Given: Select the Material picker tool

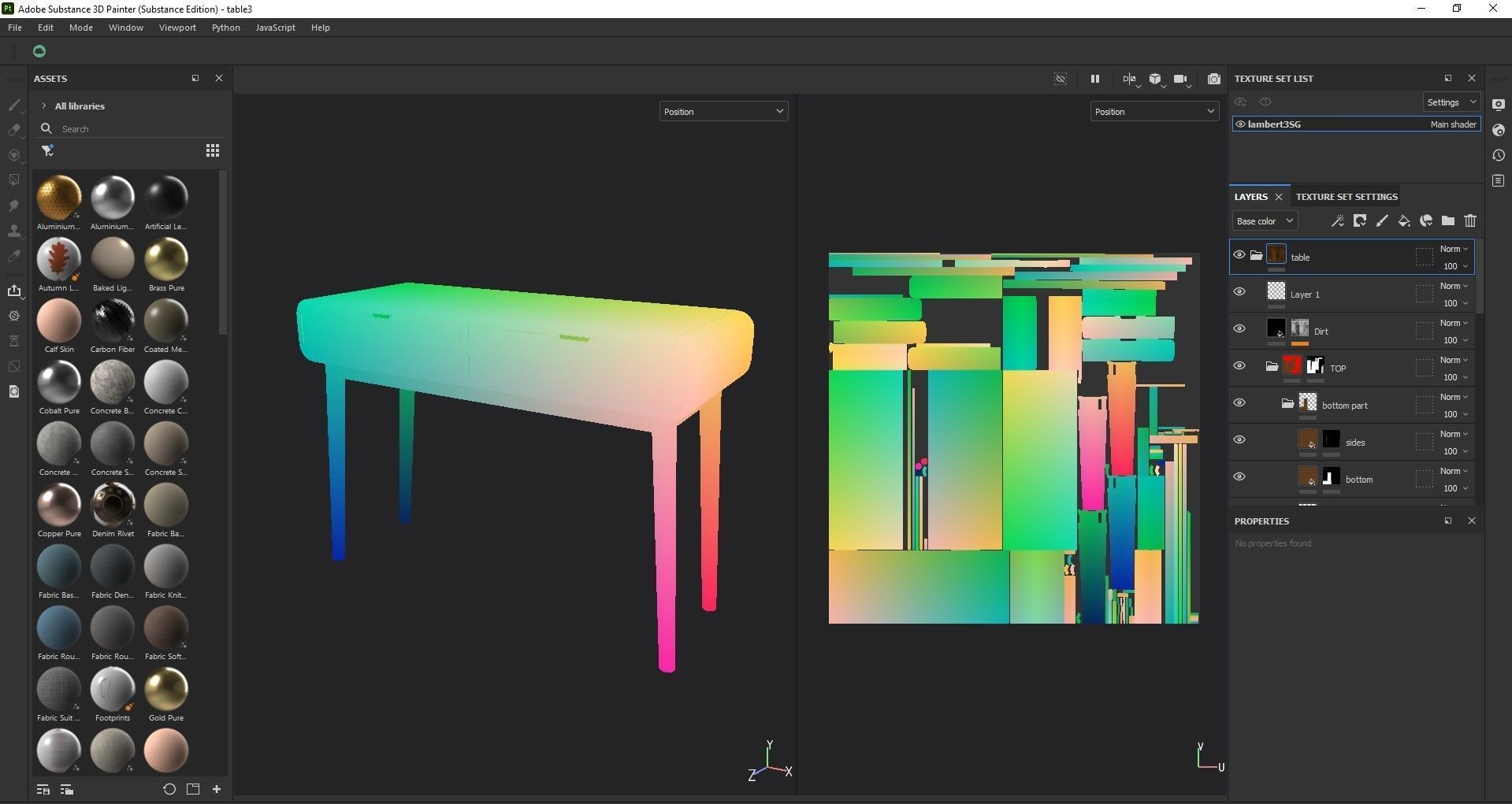Looking at the screenshot, I should pos(13,256).
